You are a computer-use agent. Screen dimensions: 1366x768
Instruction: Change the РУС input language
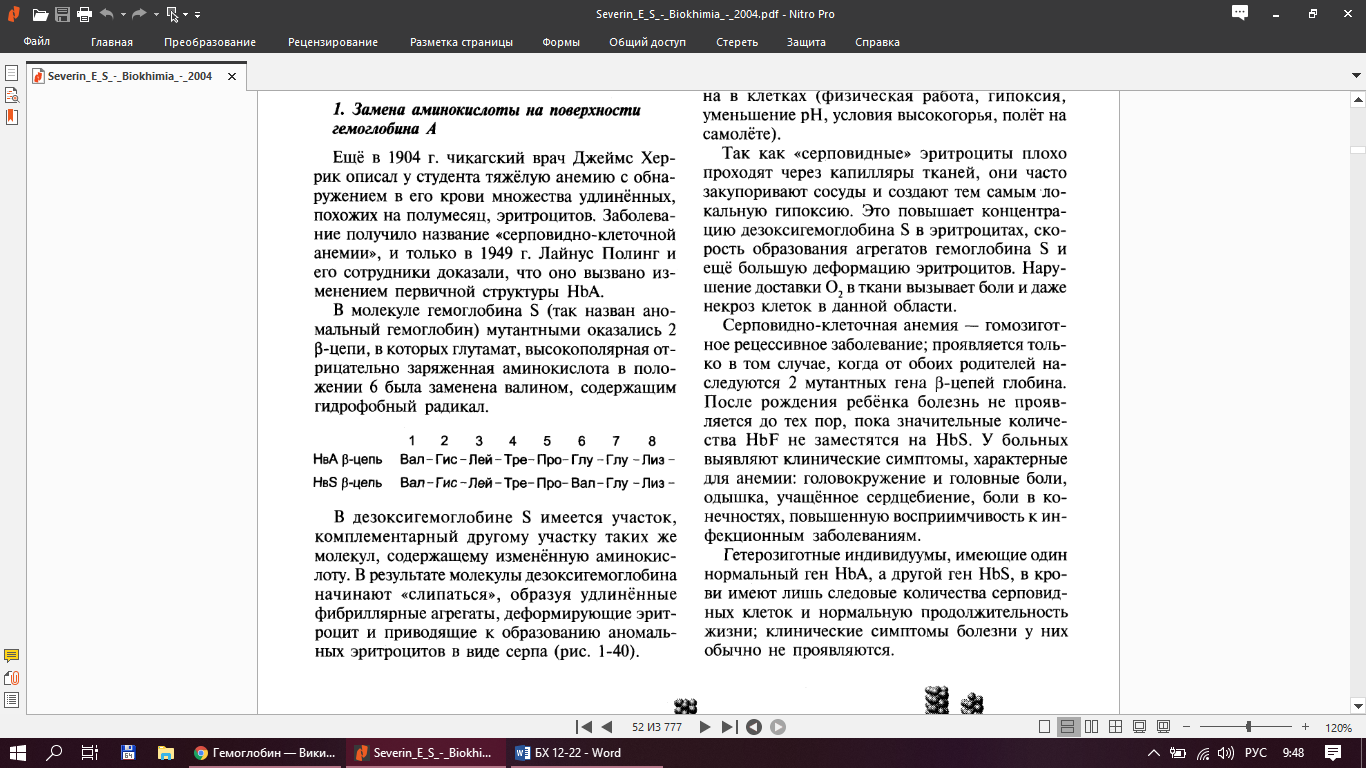pyautogui.click(x=1256, y=753)
